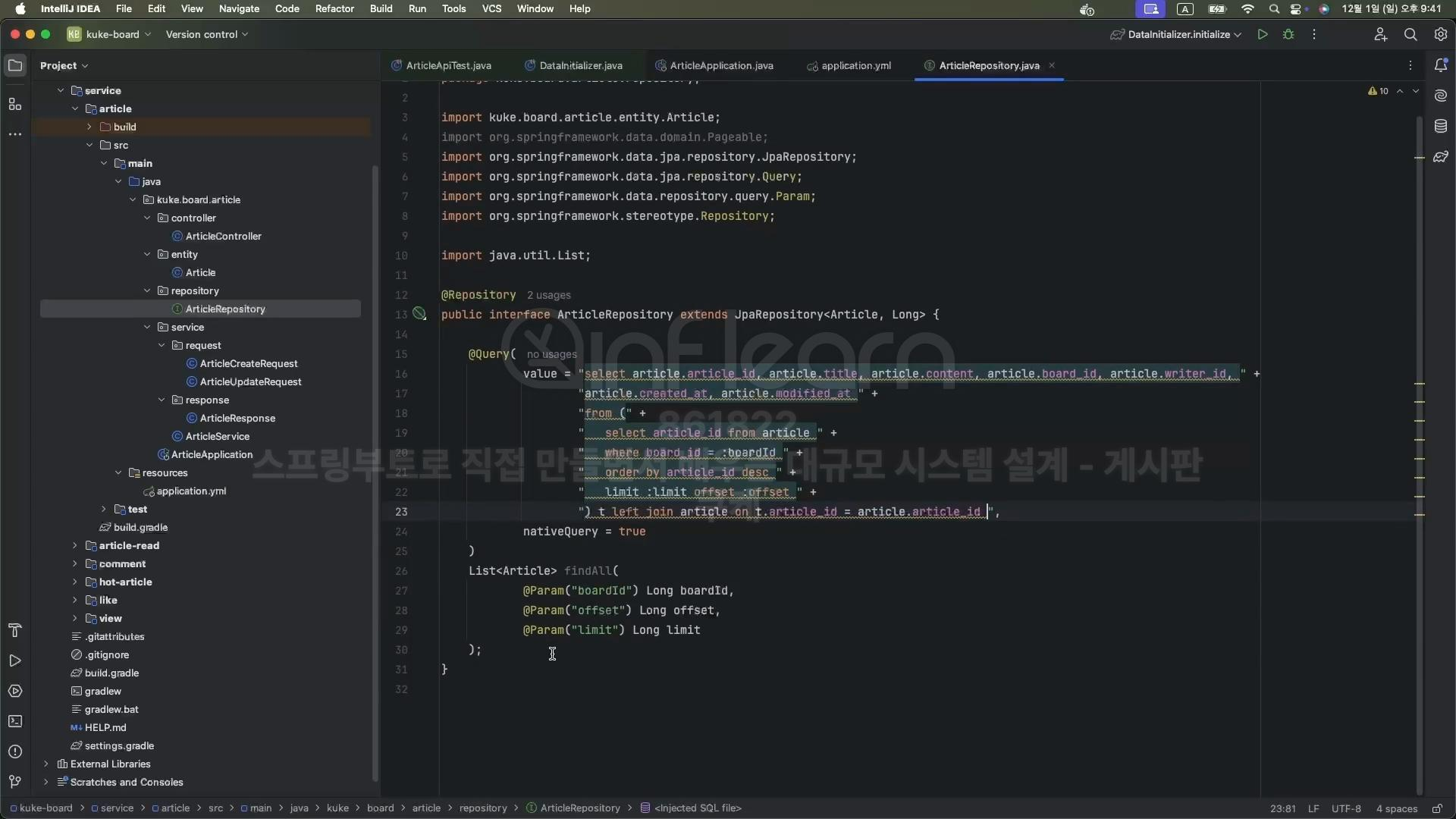
Task: Open the Notifications bell panel
Action: click(x=1441, y=66)
